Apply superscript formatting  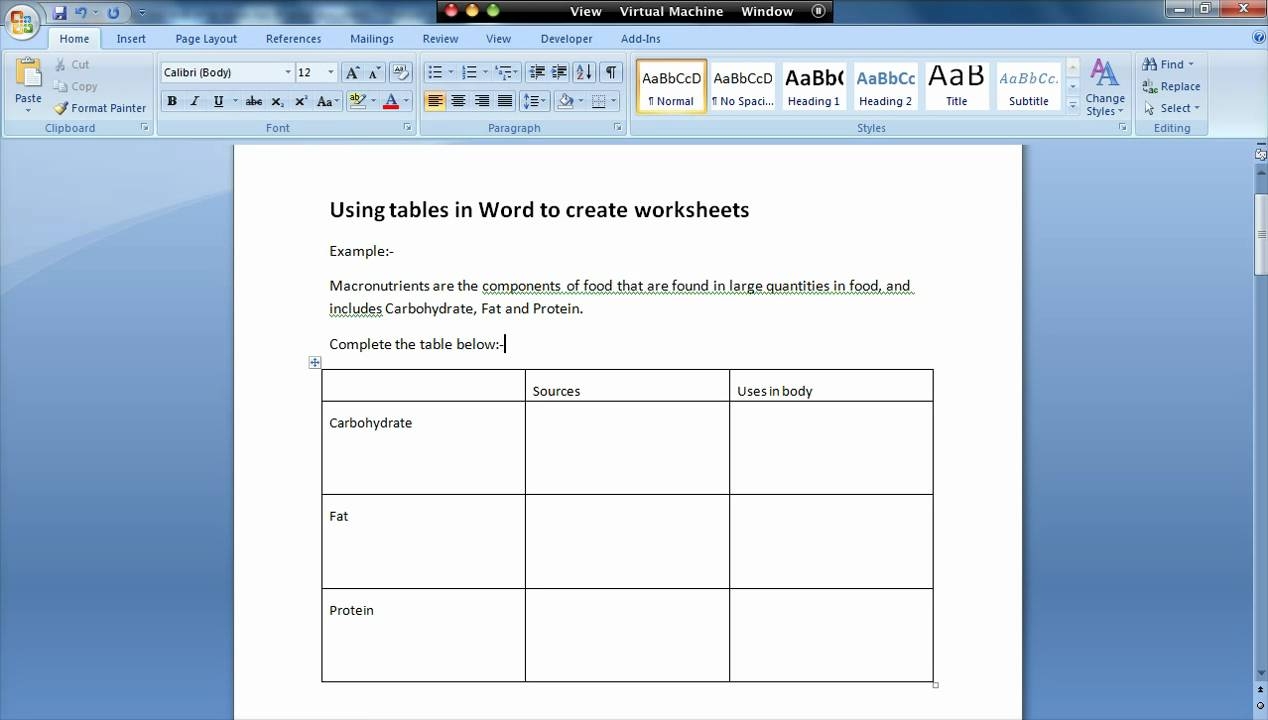pos(301,100)
